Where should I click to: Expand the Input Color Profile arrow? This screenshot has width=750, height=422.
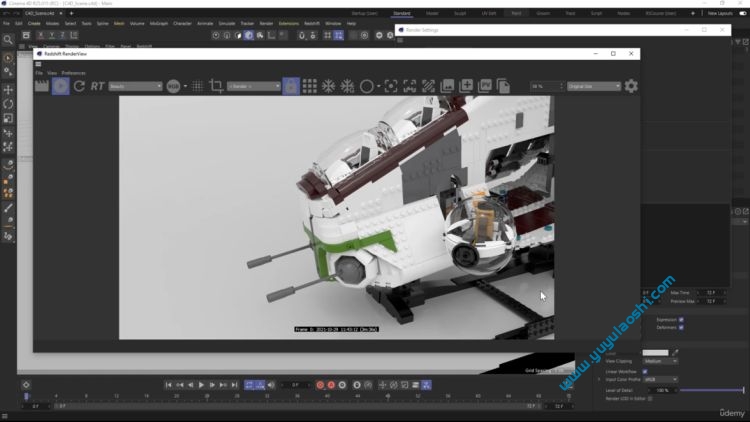click(x=599, y=379)
